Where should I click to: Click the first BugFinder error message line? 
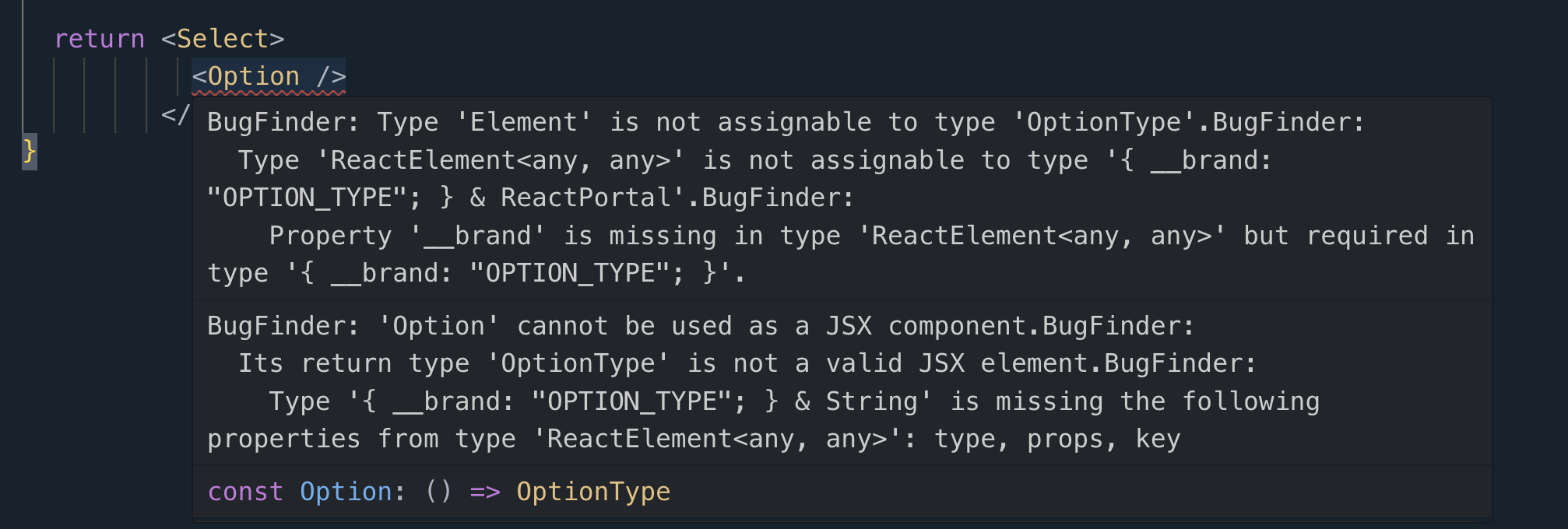click(786, 122)
